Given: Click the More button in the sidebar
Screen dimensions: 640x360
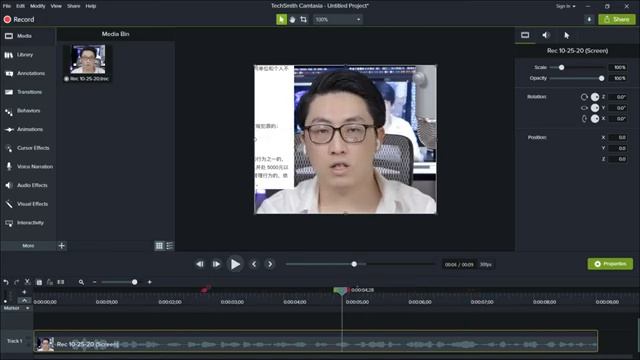Looking at the screenshot, I should 28,246.
